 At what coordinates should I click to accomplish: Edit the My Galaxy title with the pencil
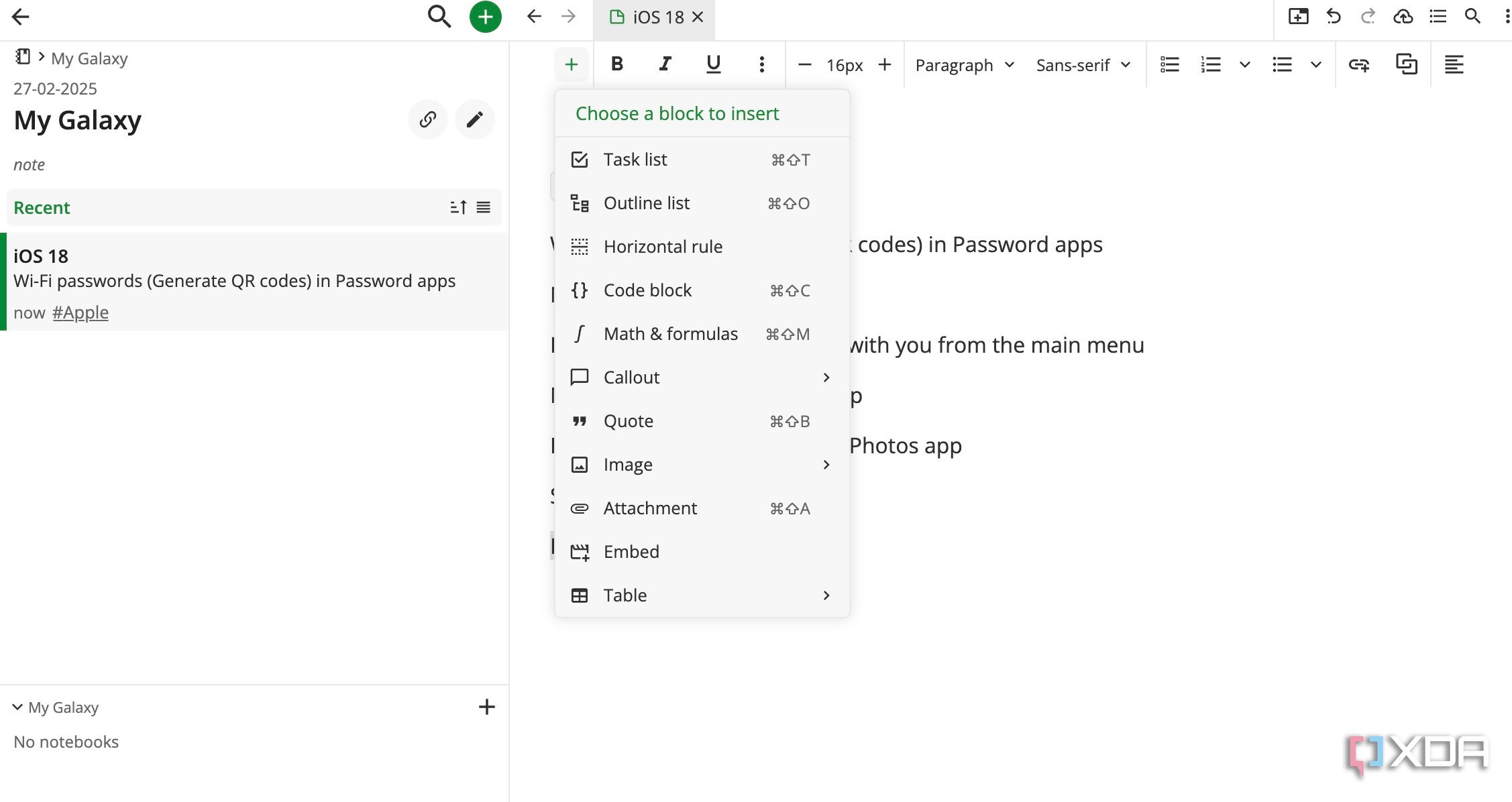coord(475,119)
